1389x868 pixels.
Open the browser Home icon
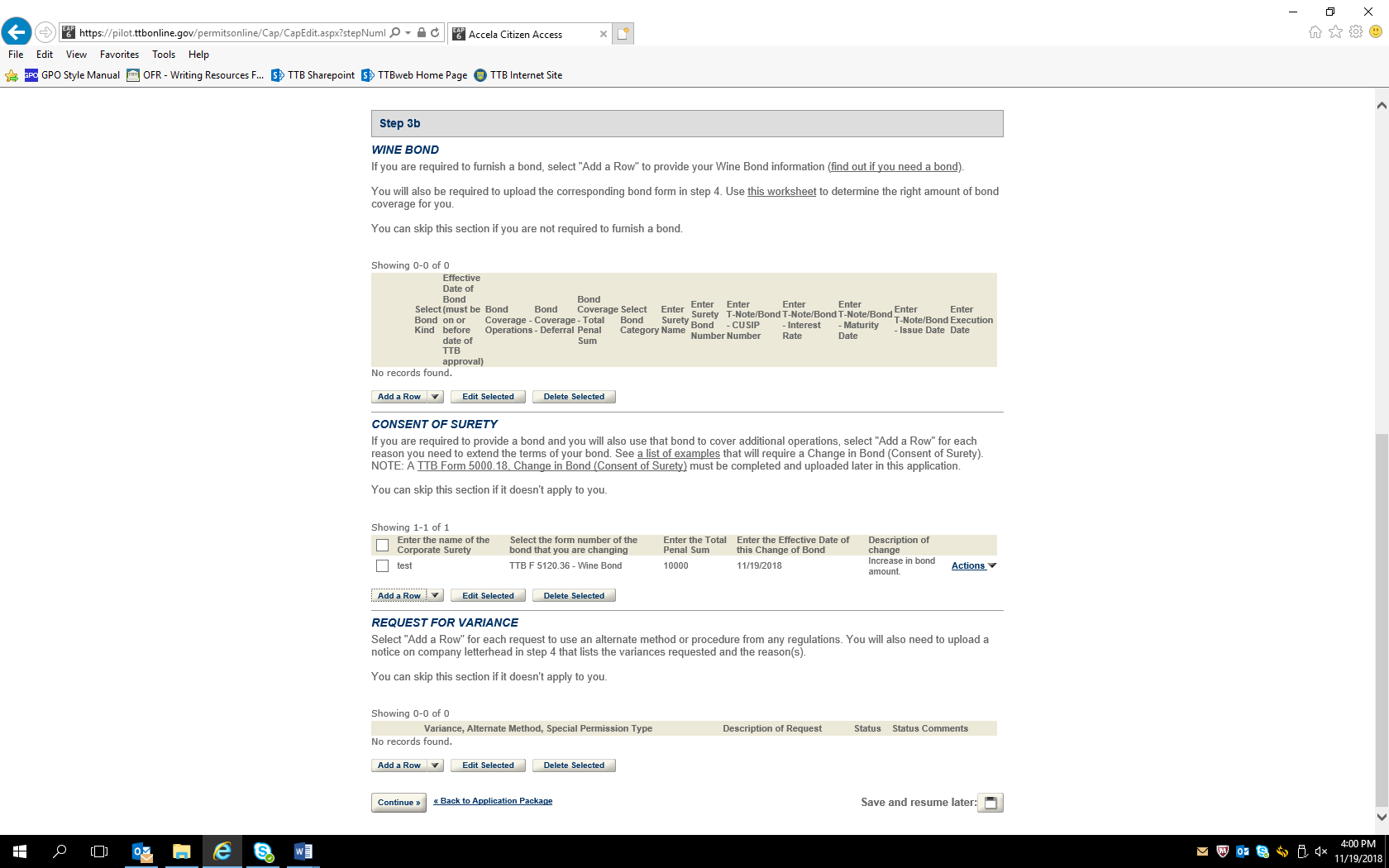[x=1315, y=32]
